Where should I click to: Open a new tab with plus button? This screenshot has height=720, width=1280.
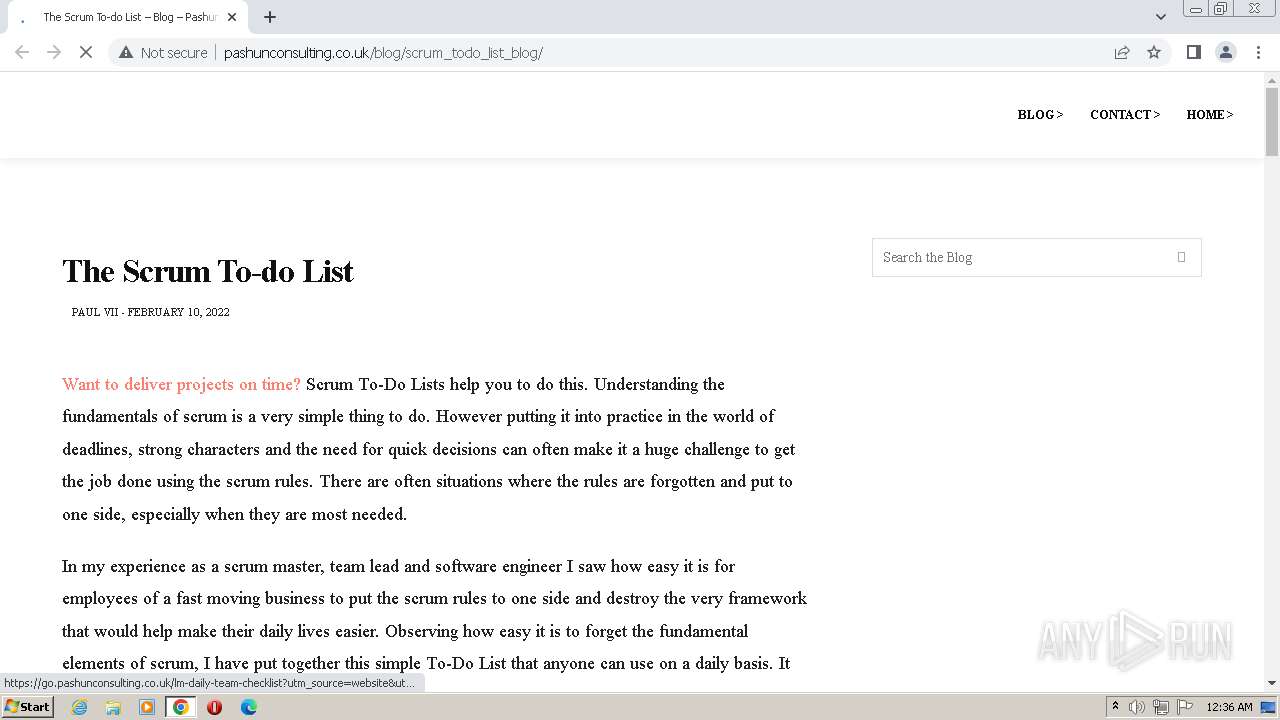tap(270, 17)
